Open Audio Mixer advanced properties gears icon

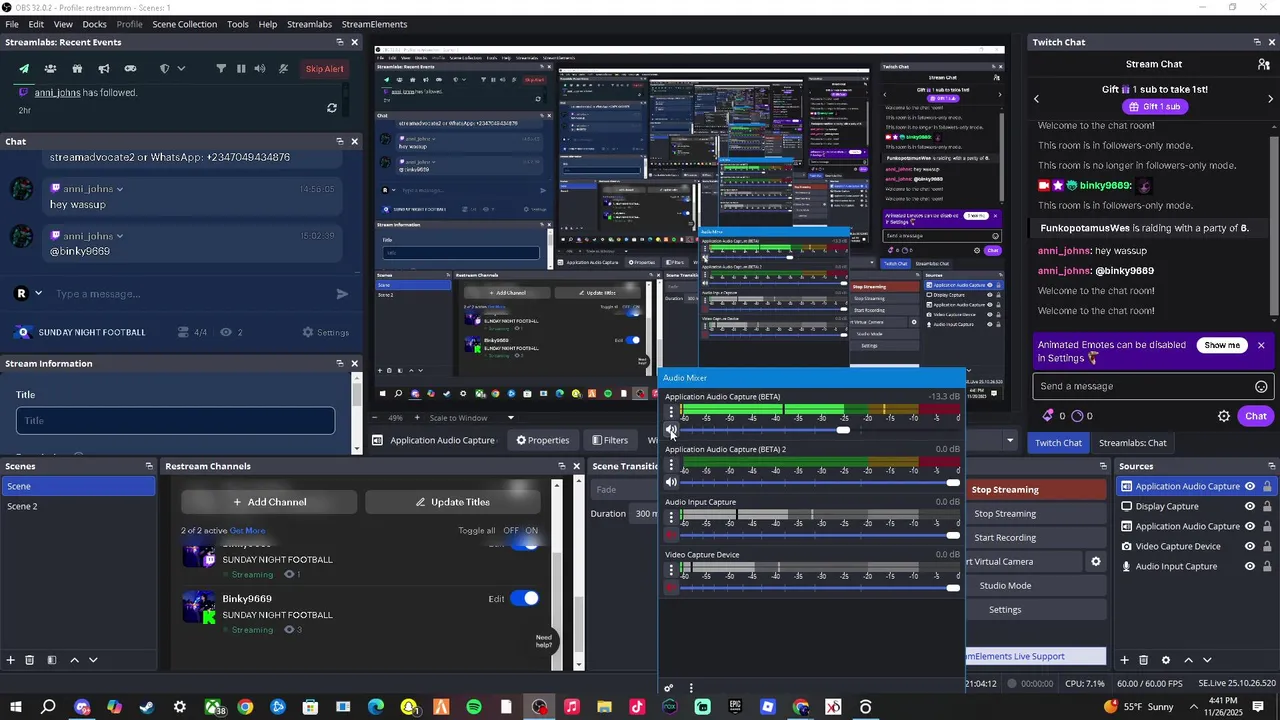tap(669, 688)
